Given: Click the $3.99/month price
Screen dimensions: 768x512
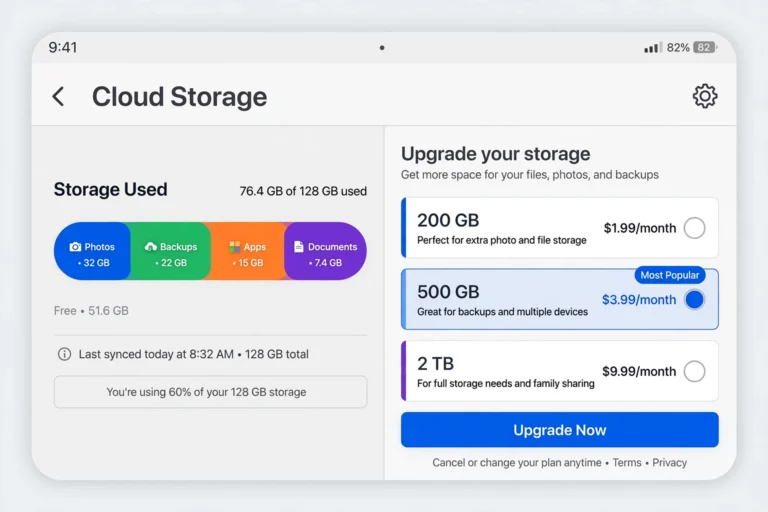Looking at the screenshot, I should [x=639, y=299].
